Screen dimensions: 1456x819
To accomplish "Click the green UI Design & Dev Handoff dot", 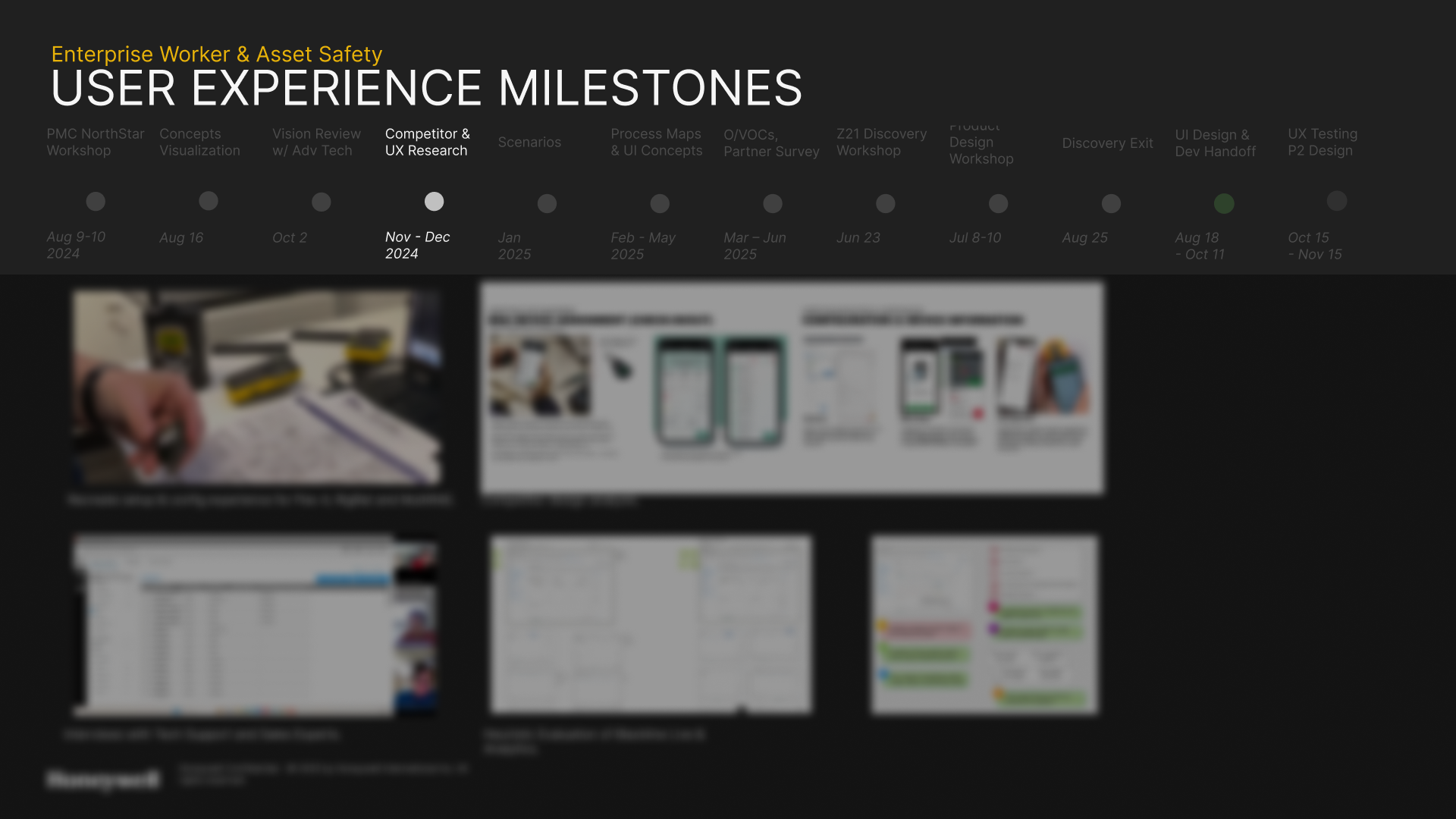I will point(1224,203).
